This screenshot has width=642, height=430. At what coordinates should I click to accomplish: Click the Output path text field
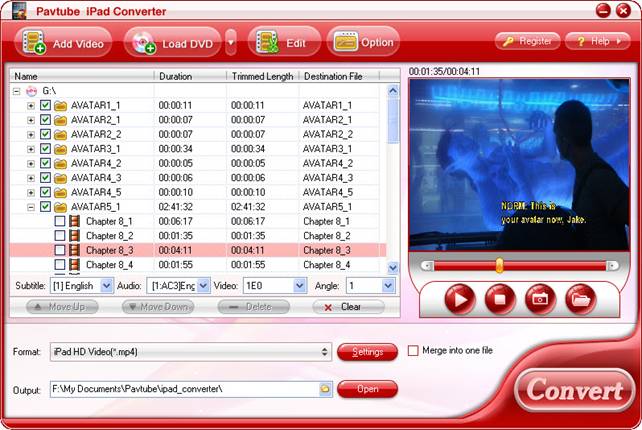click(185, 389)
